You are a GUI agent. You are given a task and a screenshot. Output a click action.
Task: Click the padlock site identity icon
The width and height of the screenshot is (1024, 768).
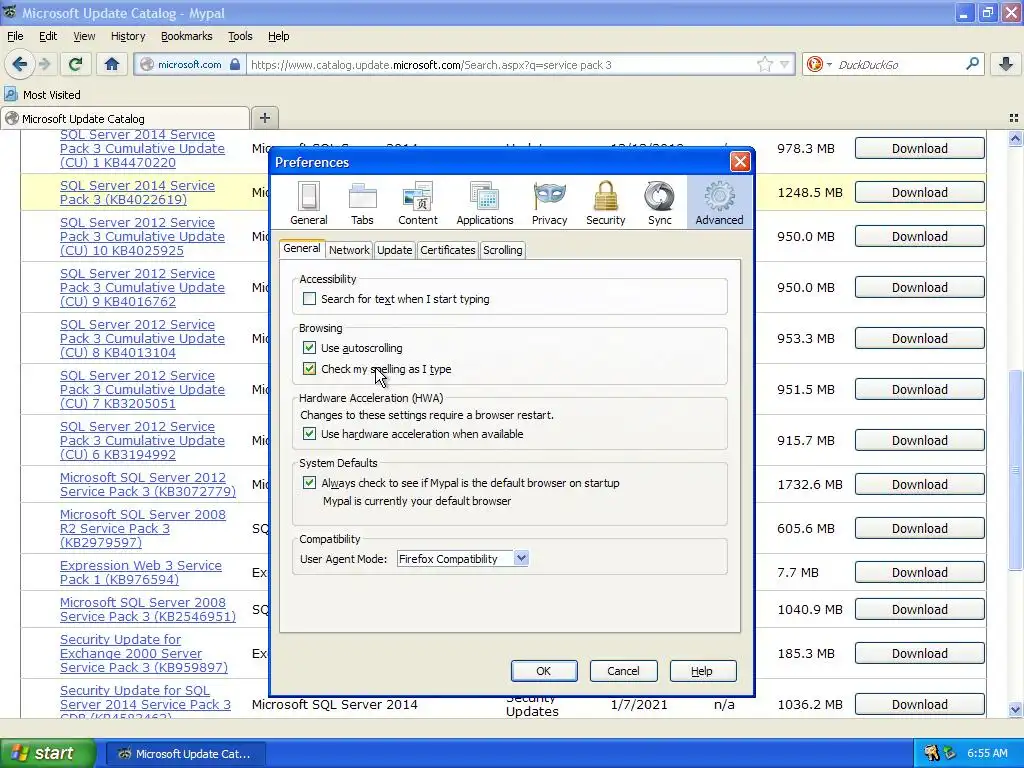tap(234, 64)
